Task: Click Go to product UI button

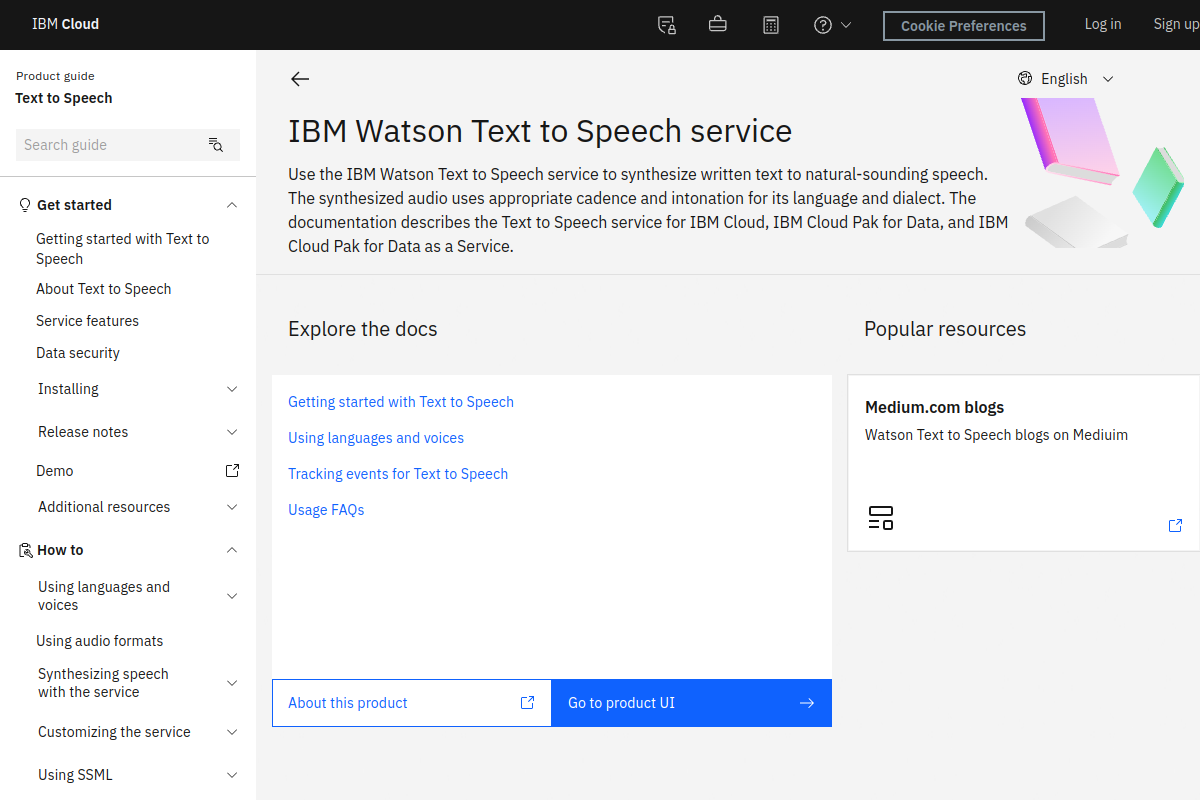Action: tap(692, 703)
